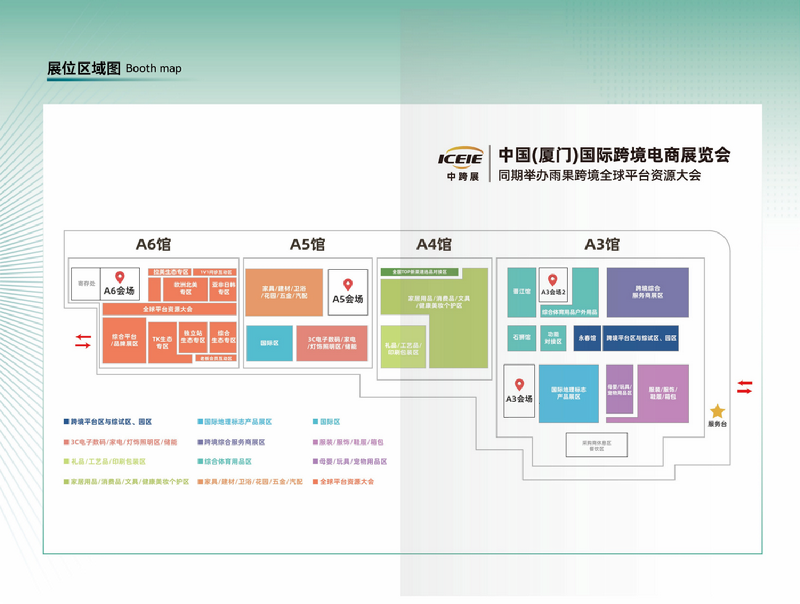The image size is (800, 604).
Task: Click the 综合平台/品牌展区 booth block
Action: coord(124,340)
